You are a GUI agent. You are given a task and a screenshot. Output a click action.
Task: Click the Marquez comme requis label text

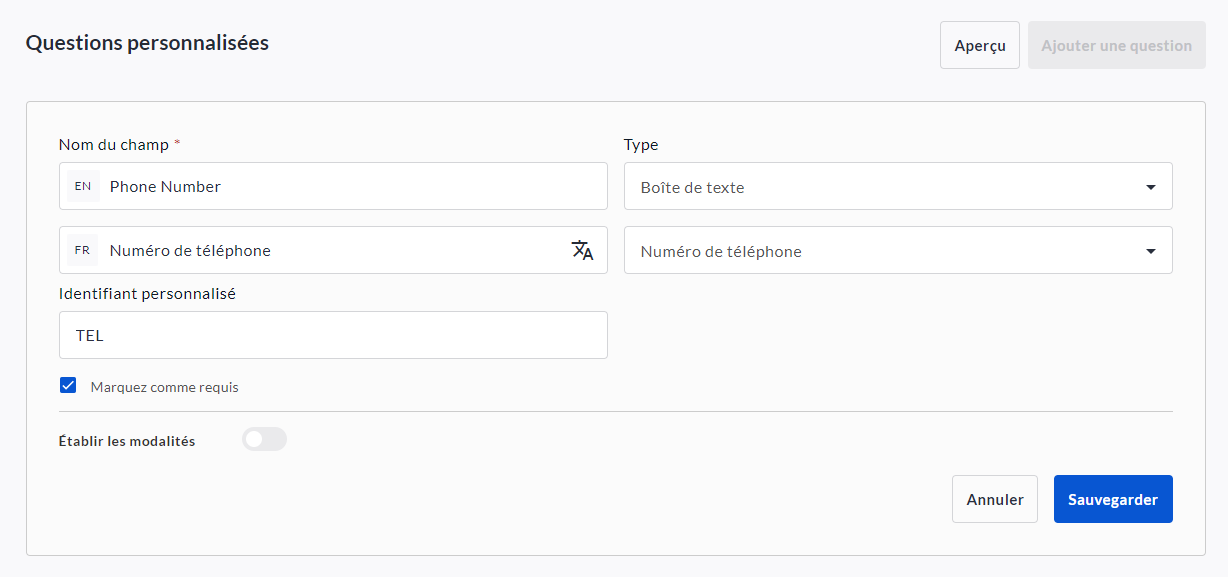164,387
